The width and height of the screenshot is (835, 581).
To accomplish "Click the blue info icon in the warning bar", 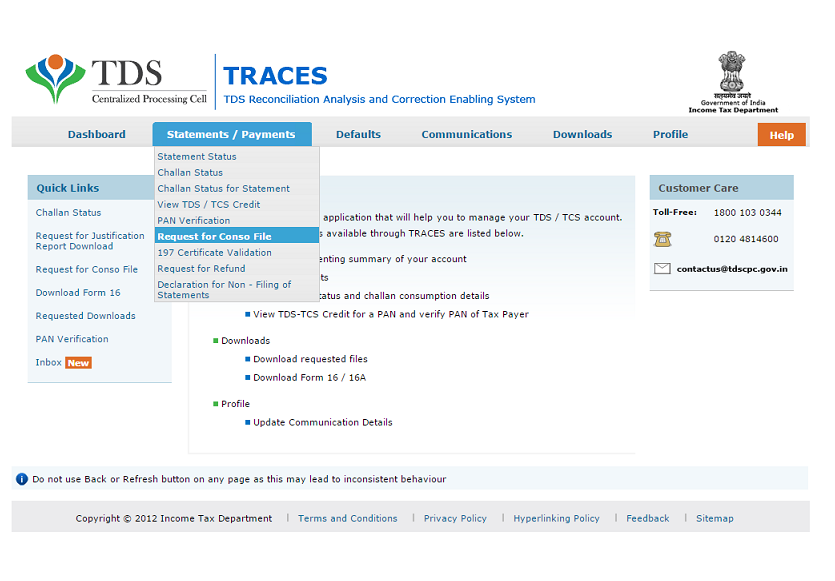I will point(21,479).
